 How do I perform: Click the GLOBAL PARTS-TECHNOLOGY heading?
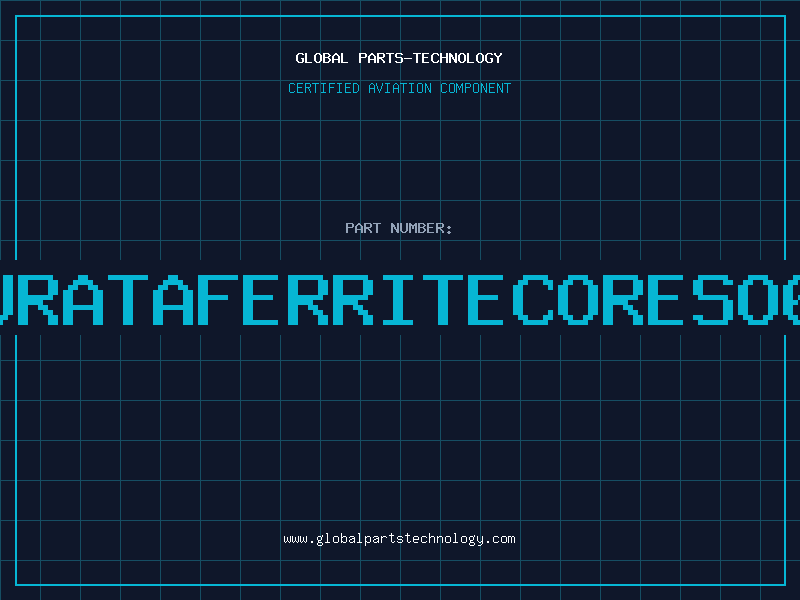pos(399,58)
